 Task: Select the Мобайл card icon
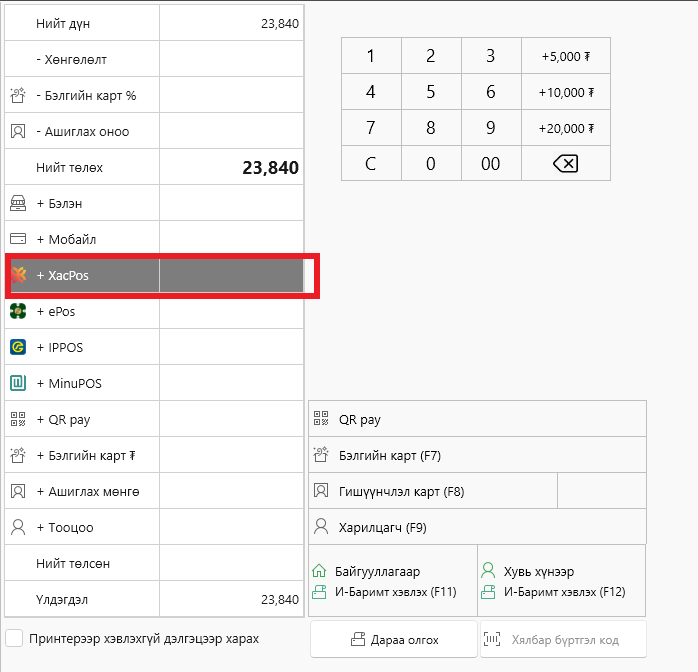coord(17,239)
